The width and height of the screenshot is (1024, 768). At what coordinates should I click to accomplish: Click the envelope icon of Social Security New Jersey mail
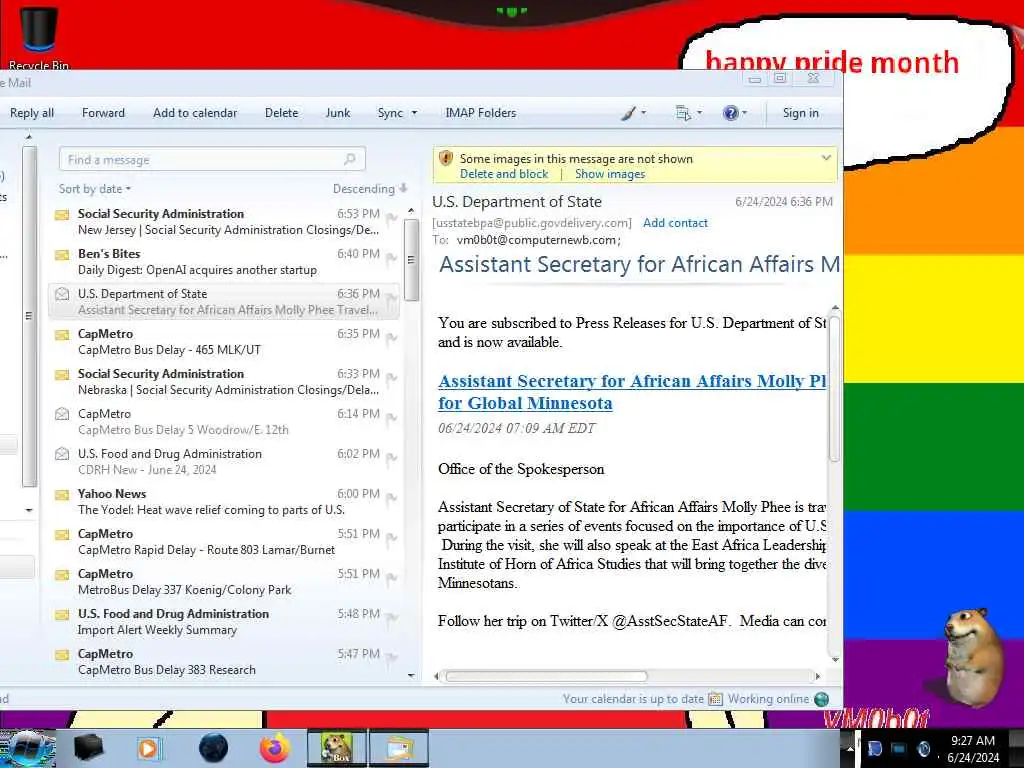pyautogui.click(x=62, y=214)
